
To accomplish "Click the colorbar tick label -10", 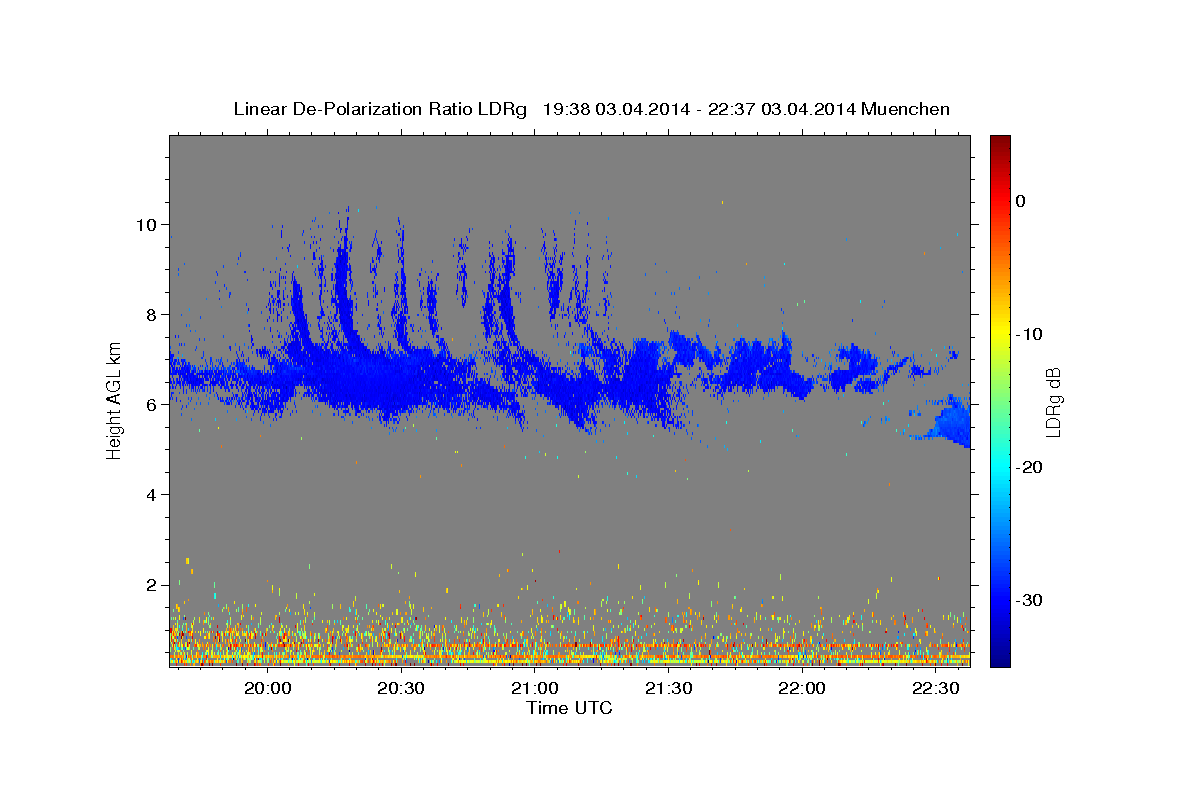I will tap(1030, 334).
